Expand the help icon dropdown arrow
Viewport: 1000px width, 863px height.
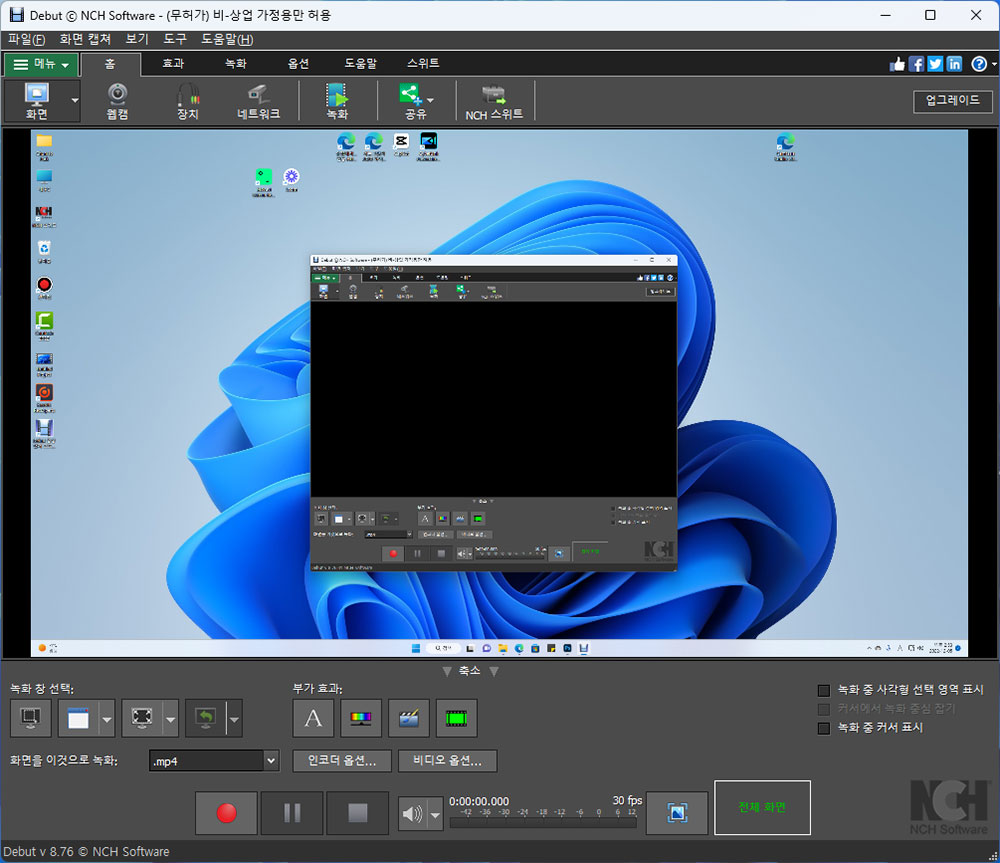[x=994, y=64]
